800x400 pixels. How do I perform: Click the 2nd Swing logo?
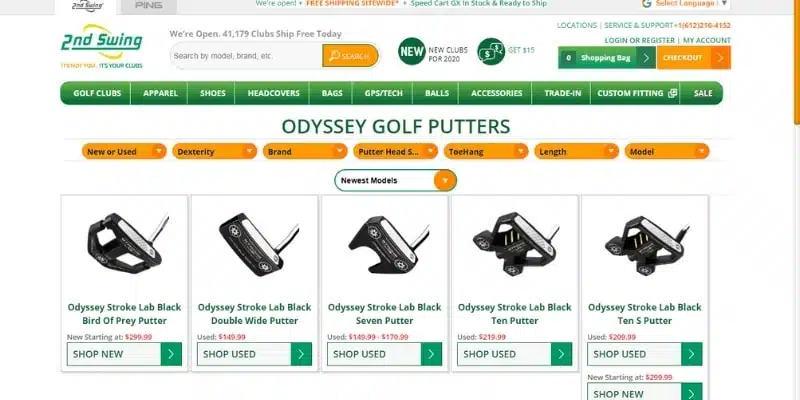click(x=102, y=46)
